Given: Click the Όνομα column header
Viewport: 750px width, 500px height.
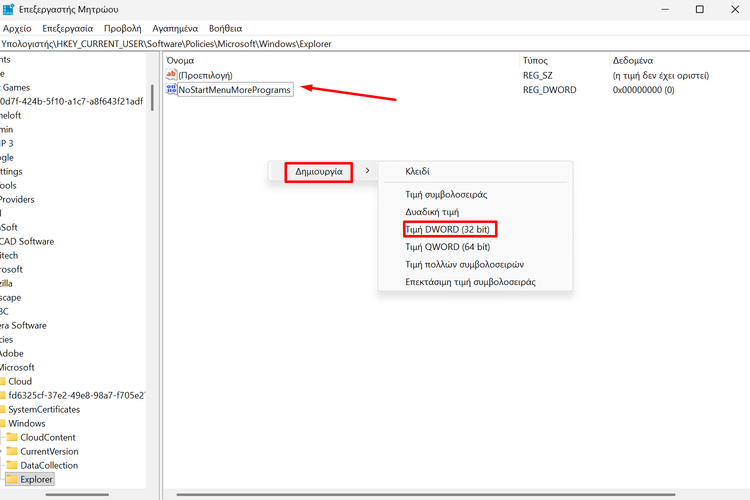Looking at the screenshot, I should pyautogui.click(x=181, y=60).
